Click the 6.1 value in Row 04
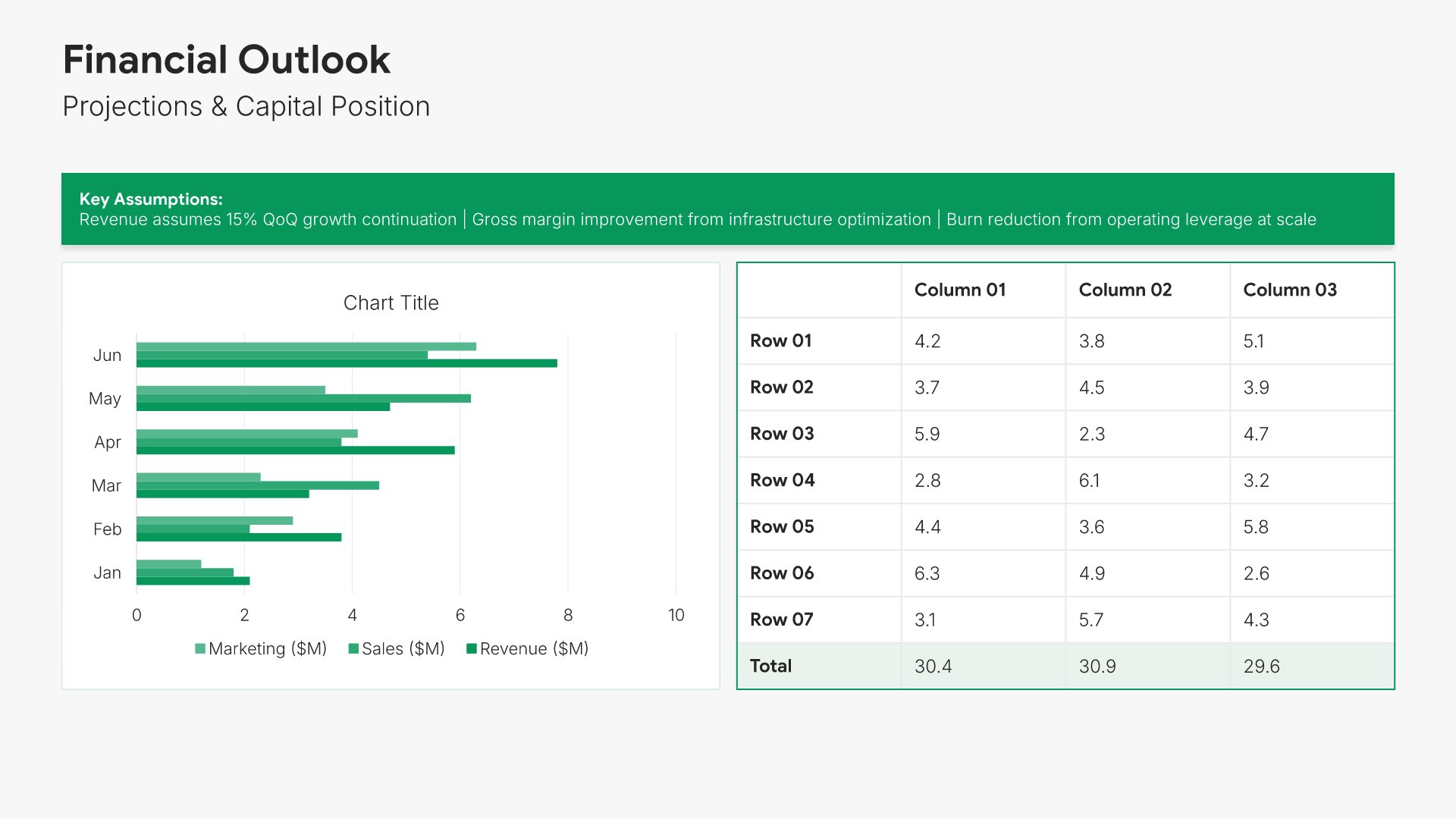 (x=1089, y=480)
